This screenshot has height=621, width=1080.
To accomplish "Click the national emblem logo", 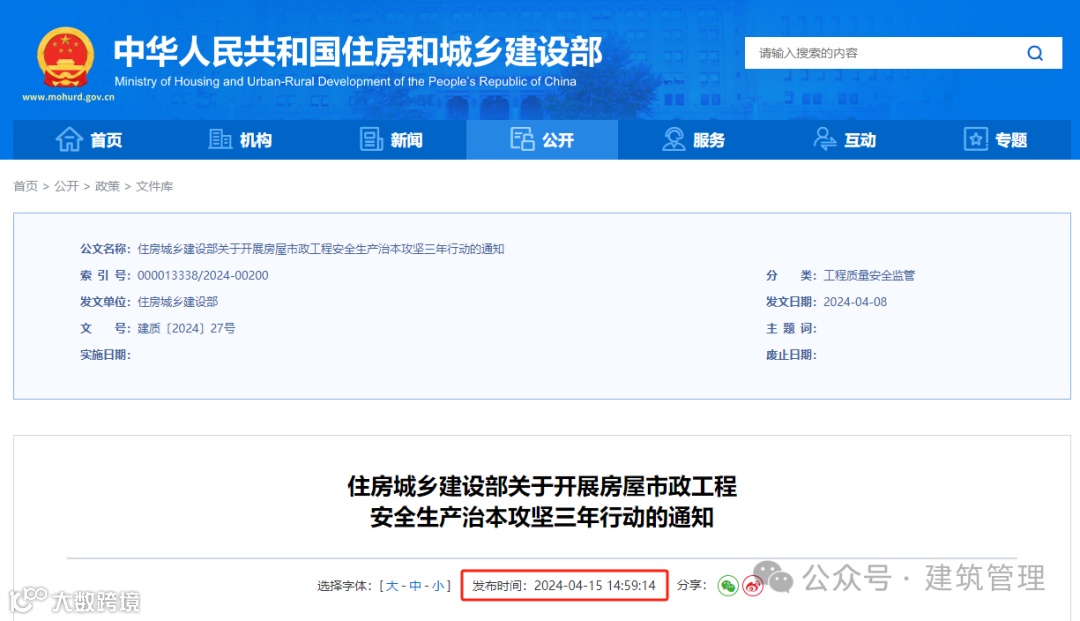I will [x=65, y=58].
